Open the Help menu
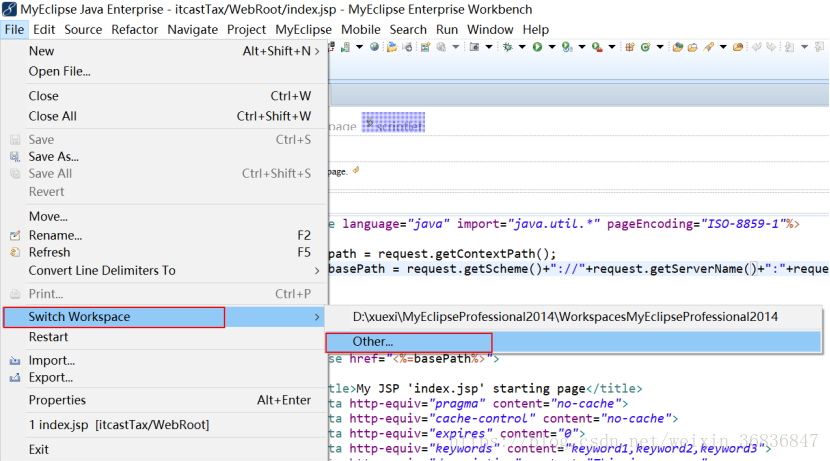The height and width of the screenshot is (461, 830). point(536,30)
